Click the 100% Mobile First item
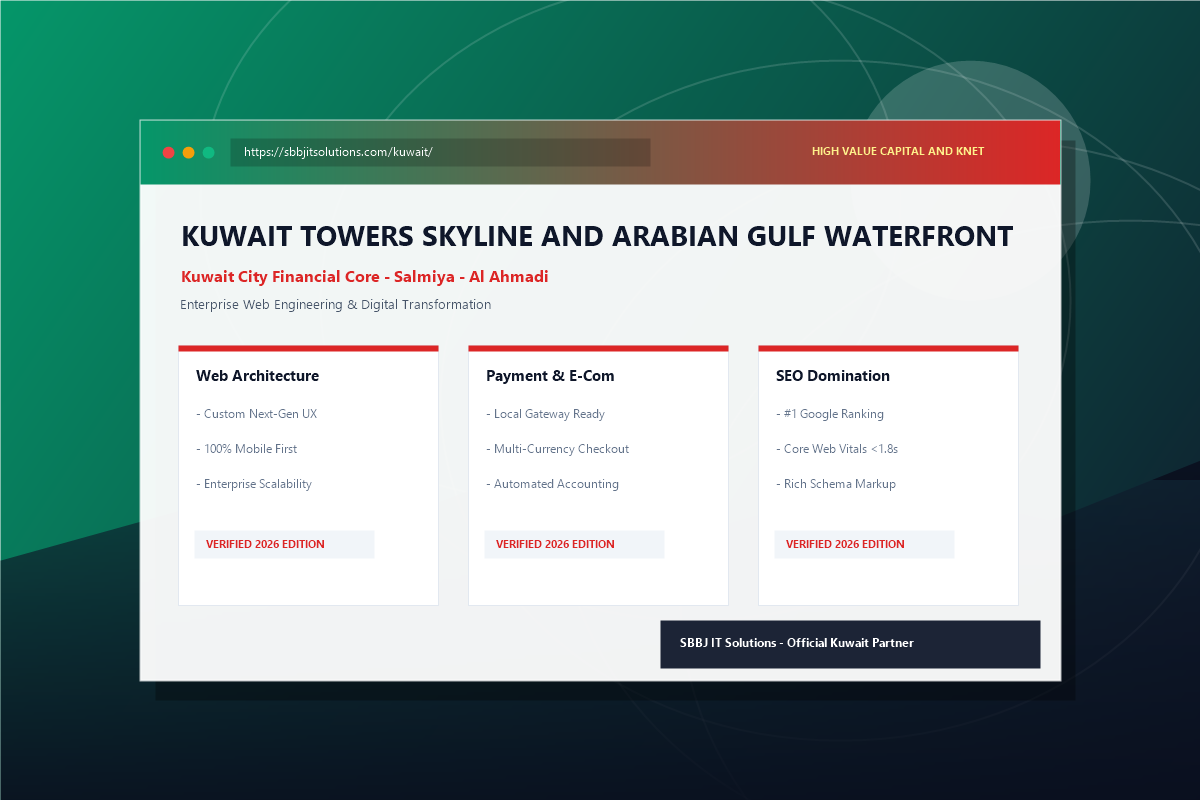The height and width of the screenshot is (800, 1200). coord(246,449)
